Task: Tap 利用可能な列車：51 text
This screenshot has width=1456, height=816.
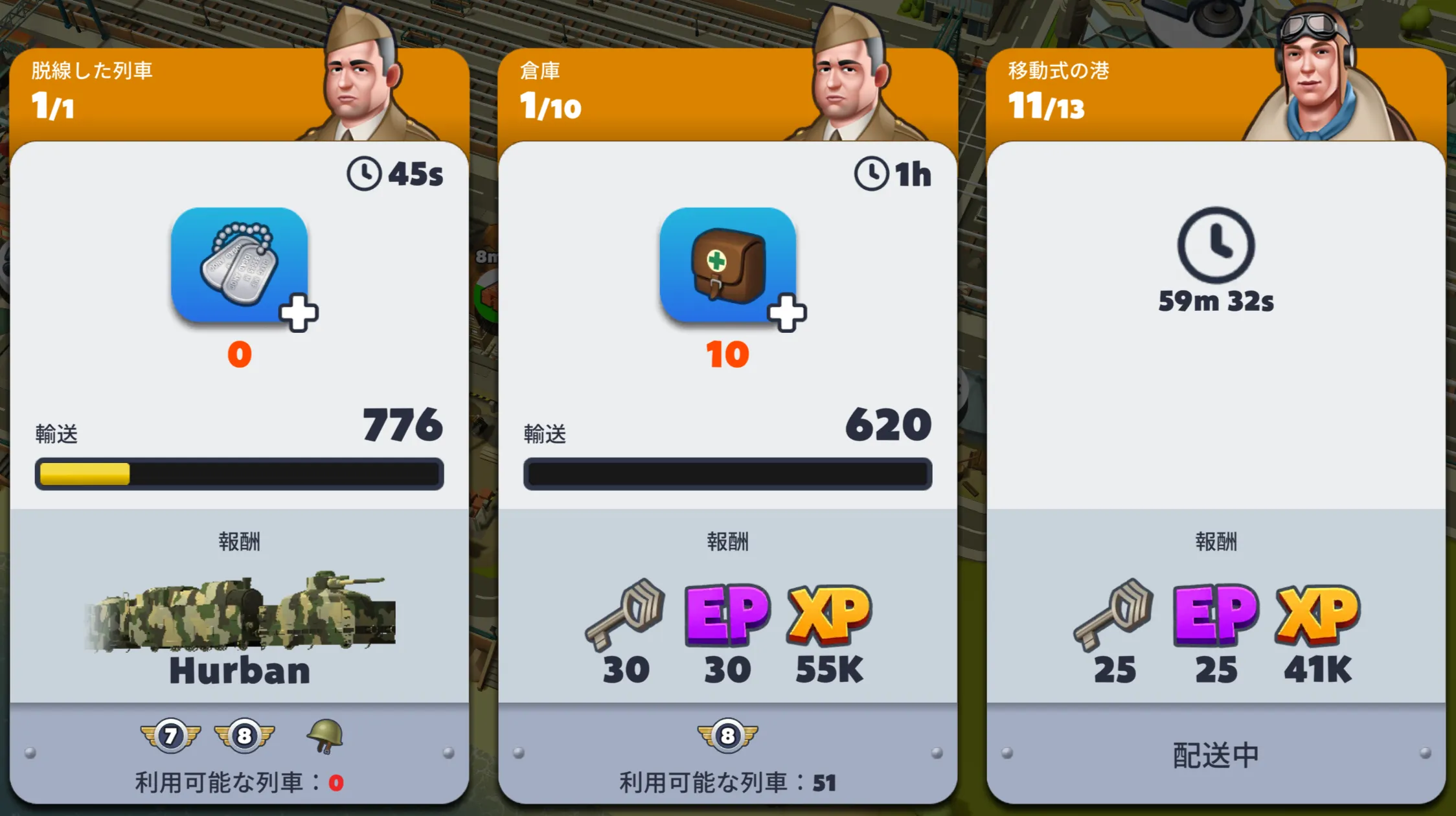Action: pos(727,782)
